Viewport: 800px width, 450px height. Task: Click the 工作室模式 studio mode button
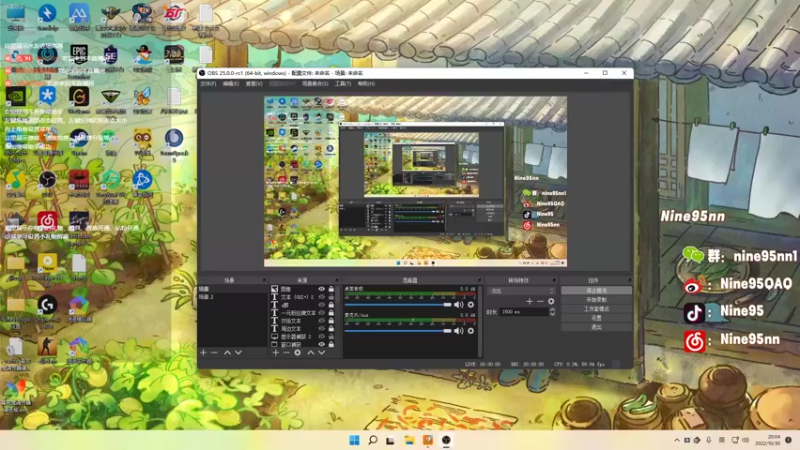[x=596, y=309]
